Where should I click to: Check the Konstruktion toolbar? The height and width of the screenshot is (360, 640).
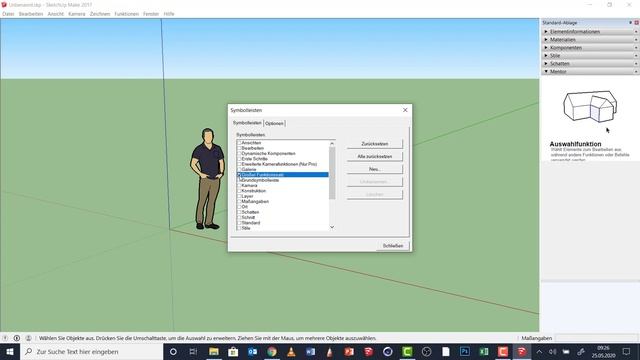pyautogui.click(x=239, y=191)
